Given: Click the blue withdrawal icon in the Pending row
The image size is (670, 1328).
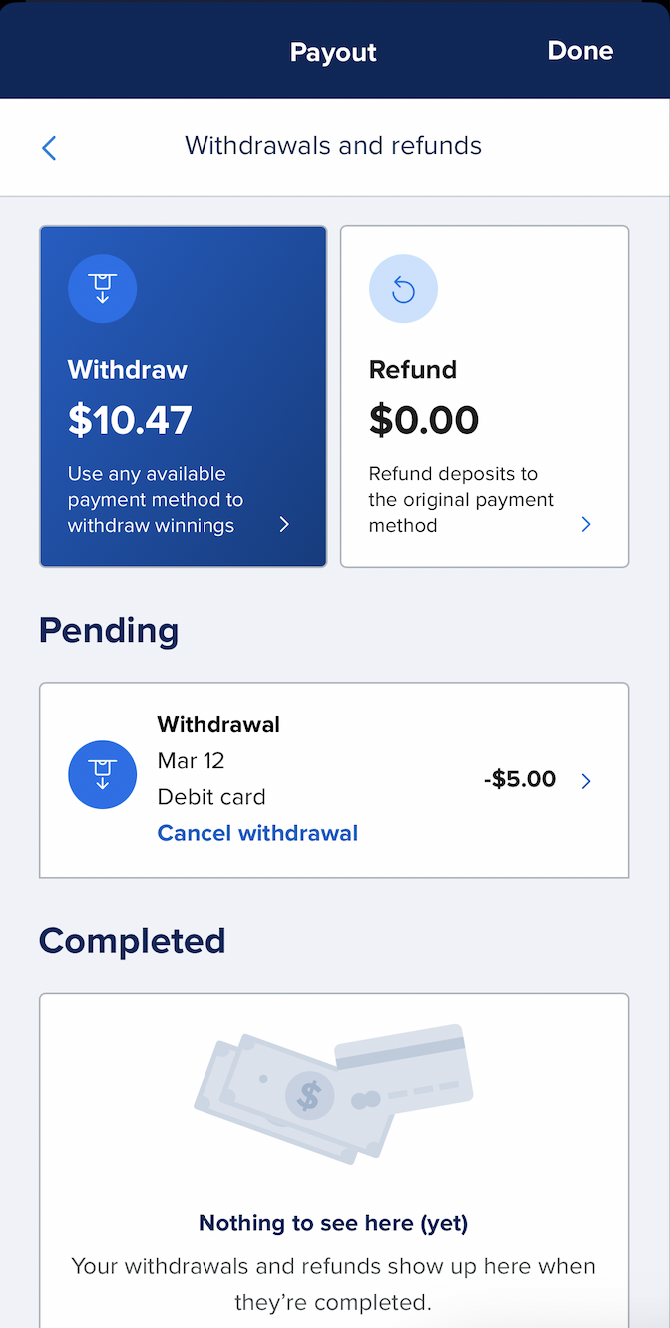Looking at the screenshot, I should pos(102,774).
